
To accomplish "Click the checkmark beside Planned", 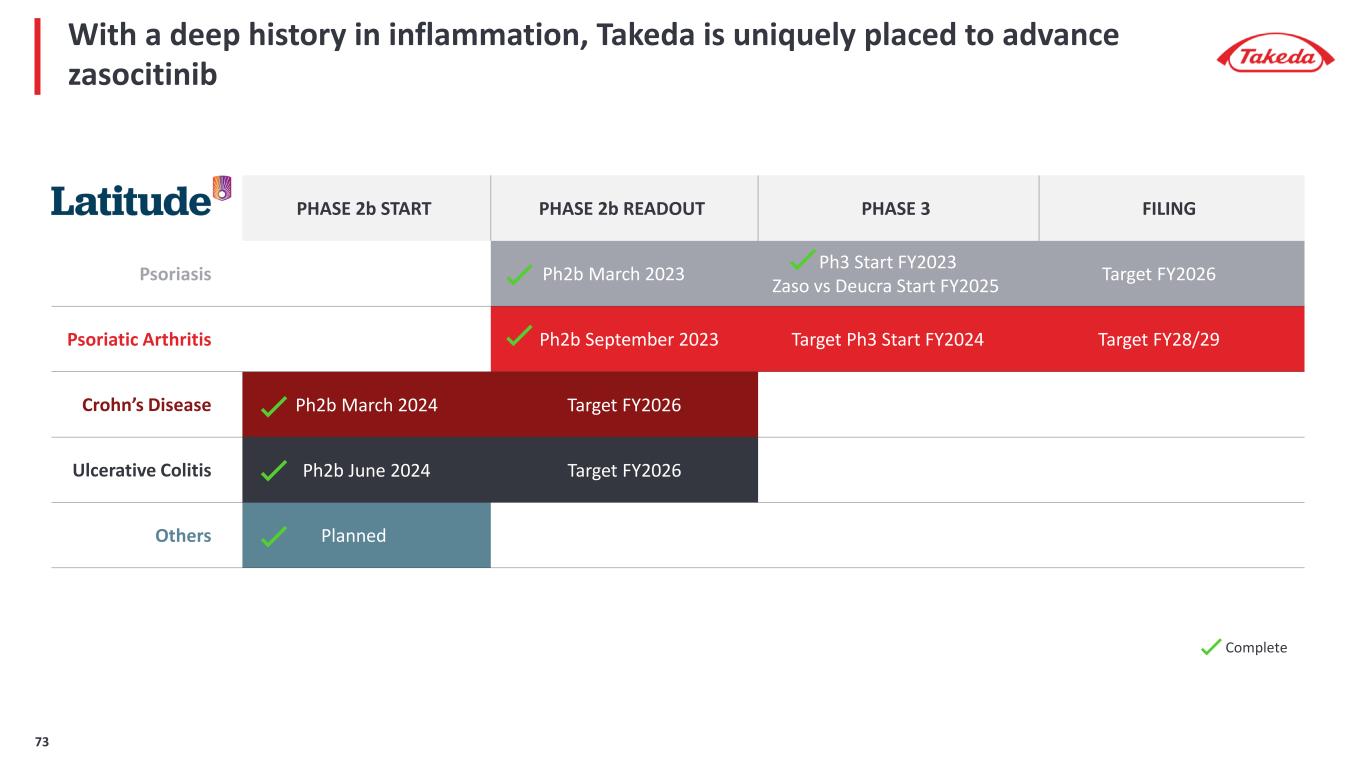I will [x=271, y=537].
